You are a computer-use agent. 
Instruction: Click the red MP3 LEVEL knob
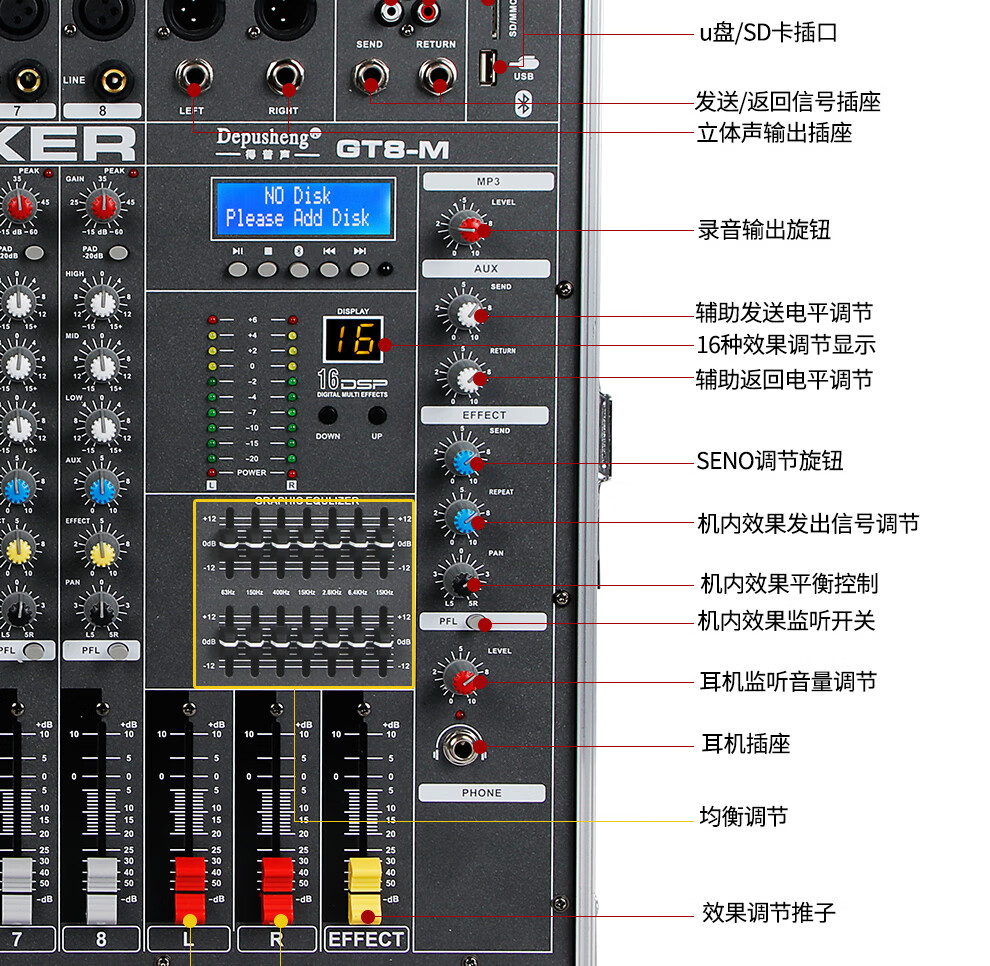(463, 228)
